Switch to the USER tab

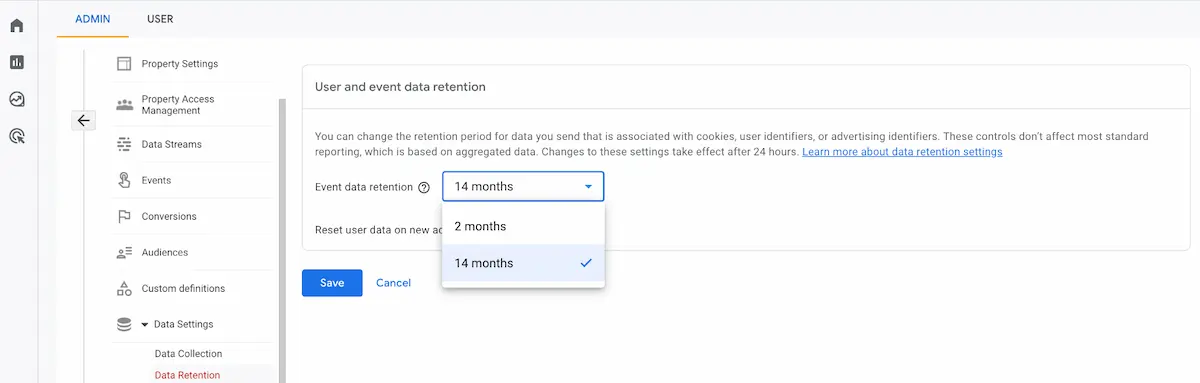159,18
